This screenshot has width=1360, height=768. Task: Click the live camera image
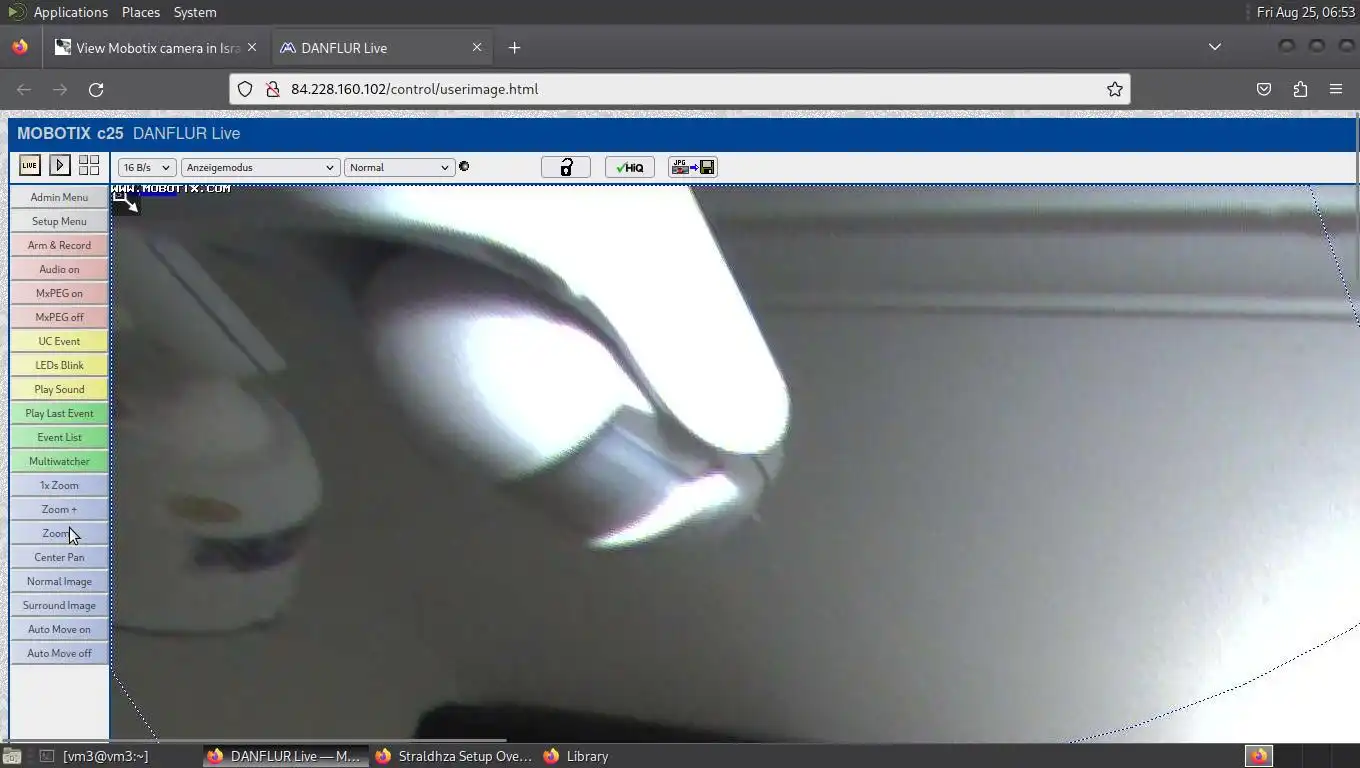pos(735,464)
